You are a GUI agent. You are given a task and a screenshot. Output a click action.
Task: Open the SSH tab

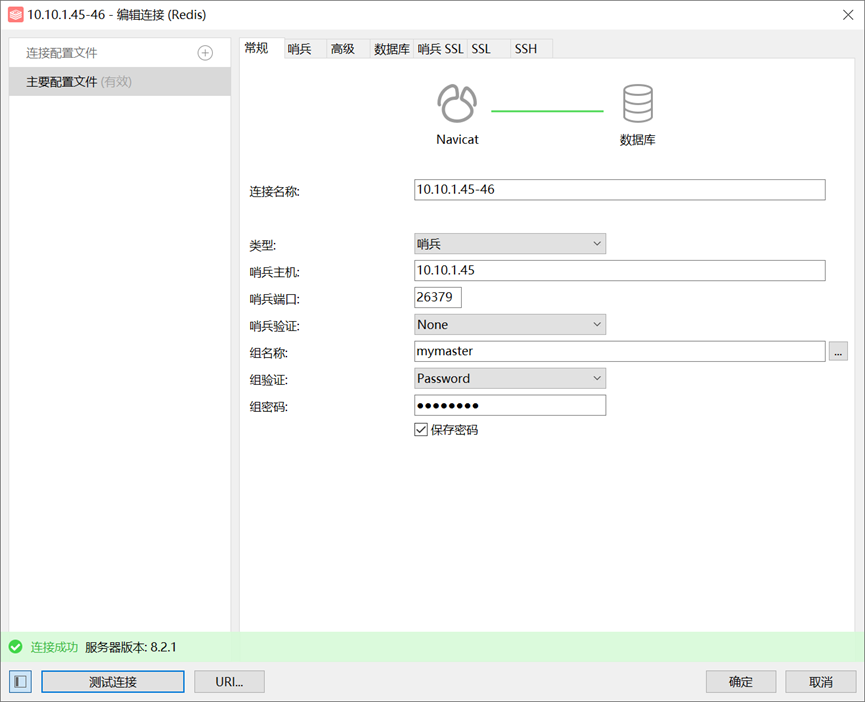pyautogui.click(x=526, y=49)
